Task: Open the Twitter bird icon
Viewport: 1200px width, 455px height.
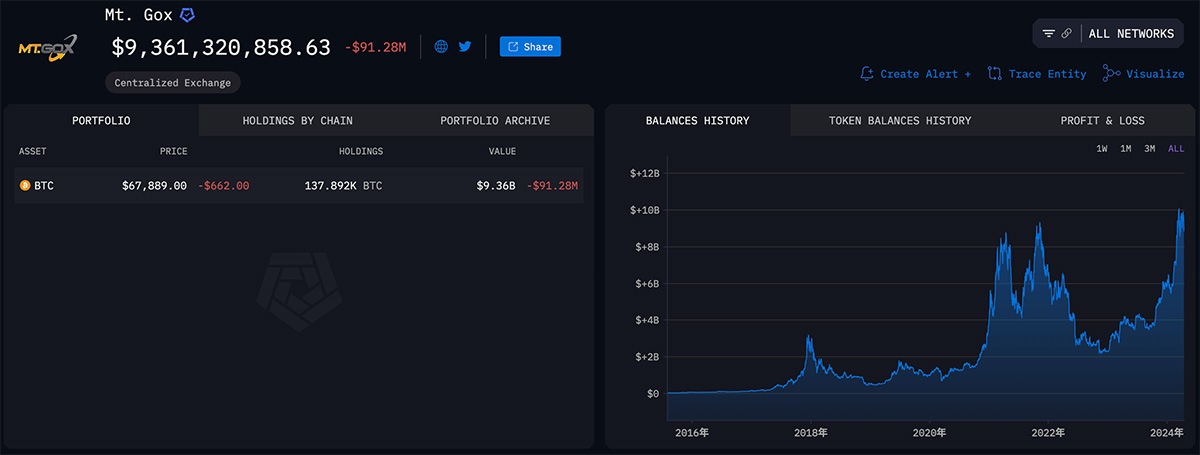Action: tap(465, 46)
